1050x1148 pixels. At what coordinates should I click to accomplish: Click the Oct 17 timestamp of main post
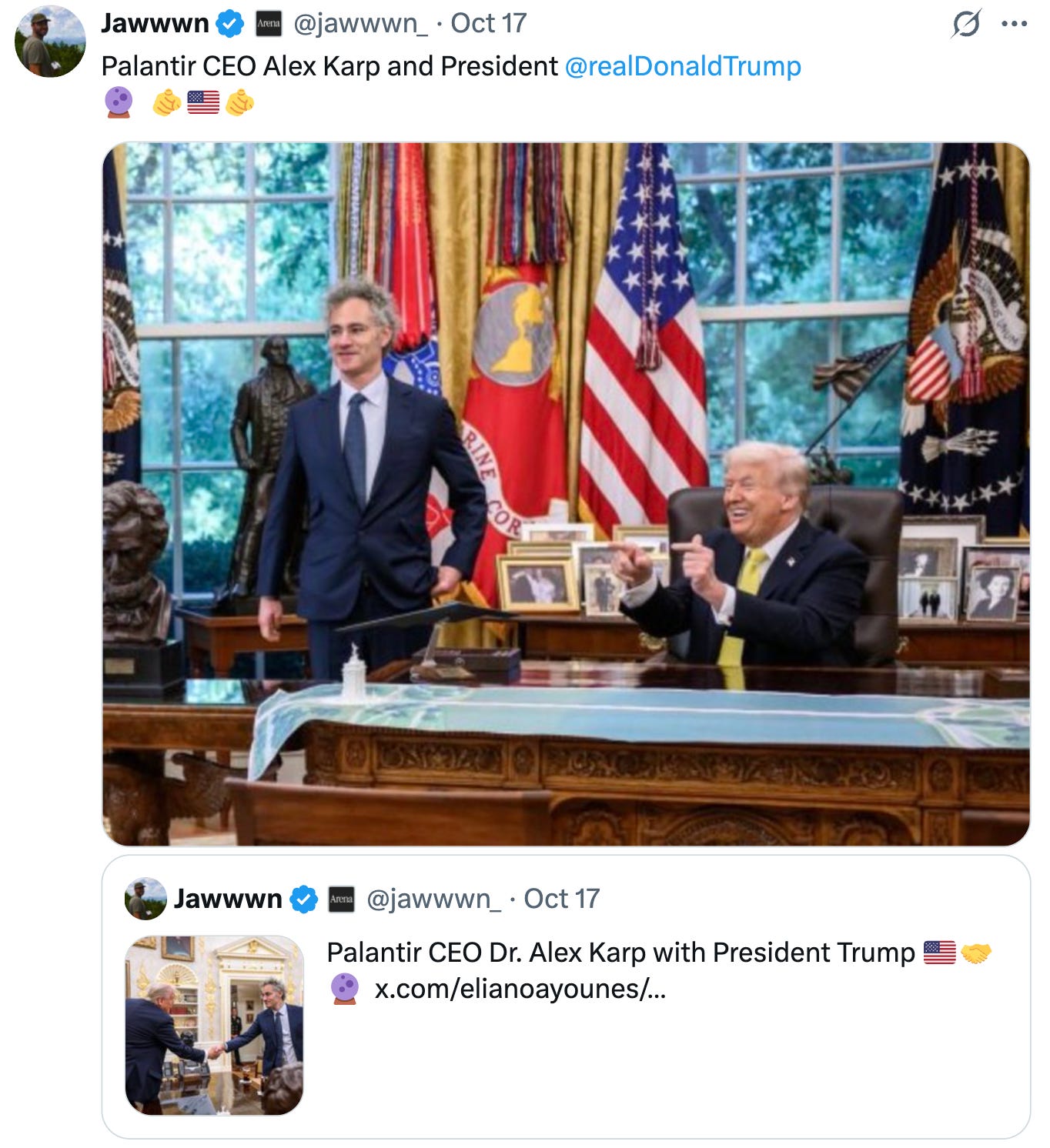(x=488, y=24)
